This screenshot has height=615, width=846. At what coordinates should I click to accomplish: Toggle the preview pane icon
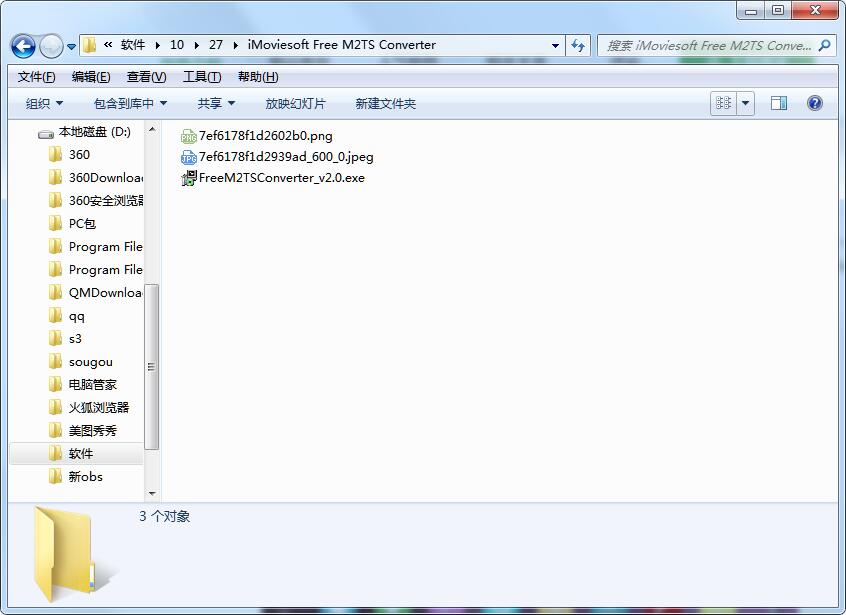(x=779, y=102)
